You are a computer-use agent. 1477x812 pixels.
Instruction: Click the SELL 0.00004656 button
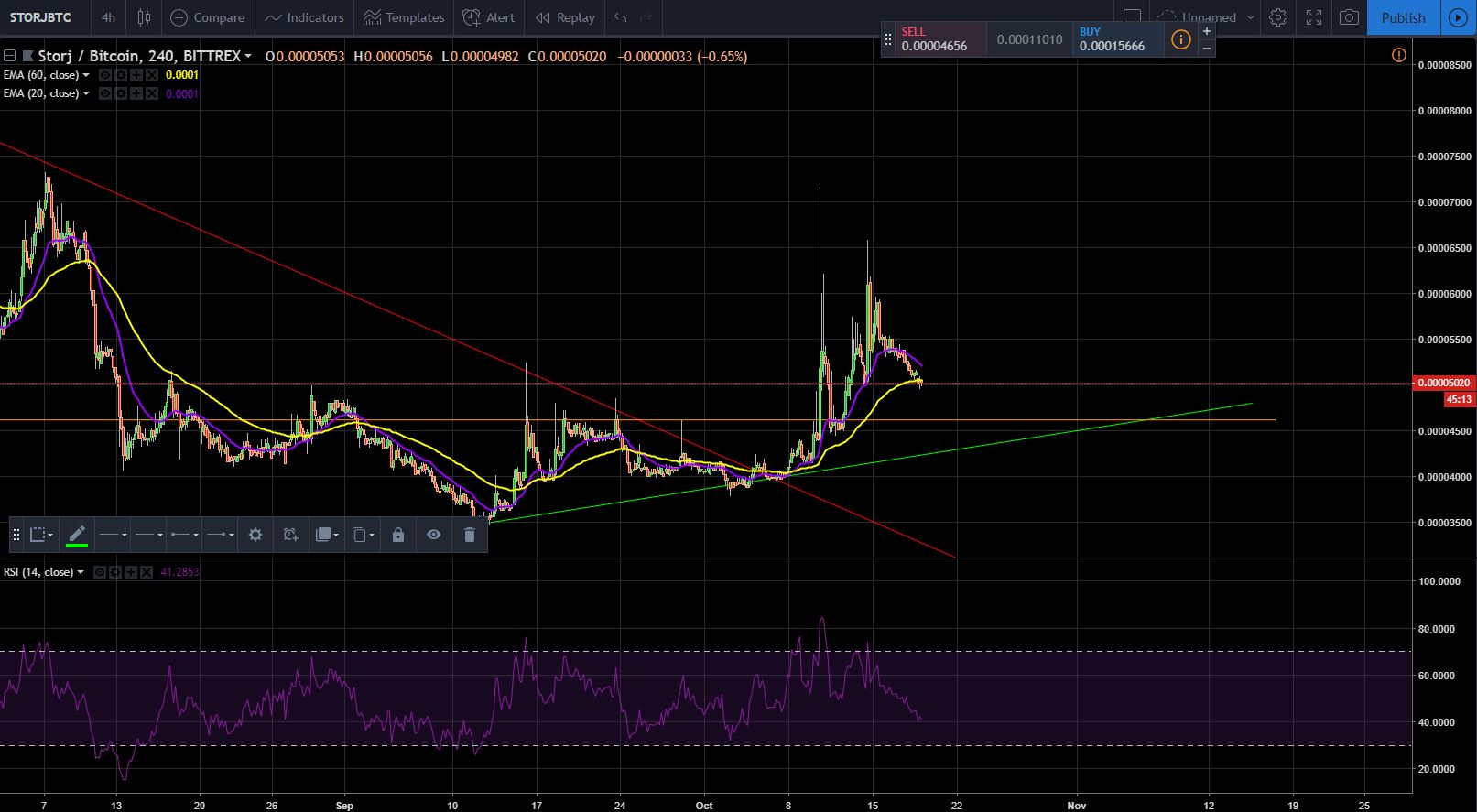(941, 39)
